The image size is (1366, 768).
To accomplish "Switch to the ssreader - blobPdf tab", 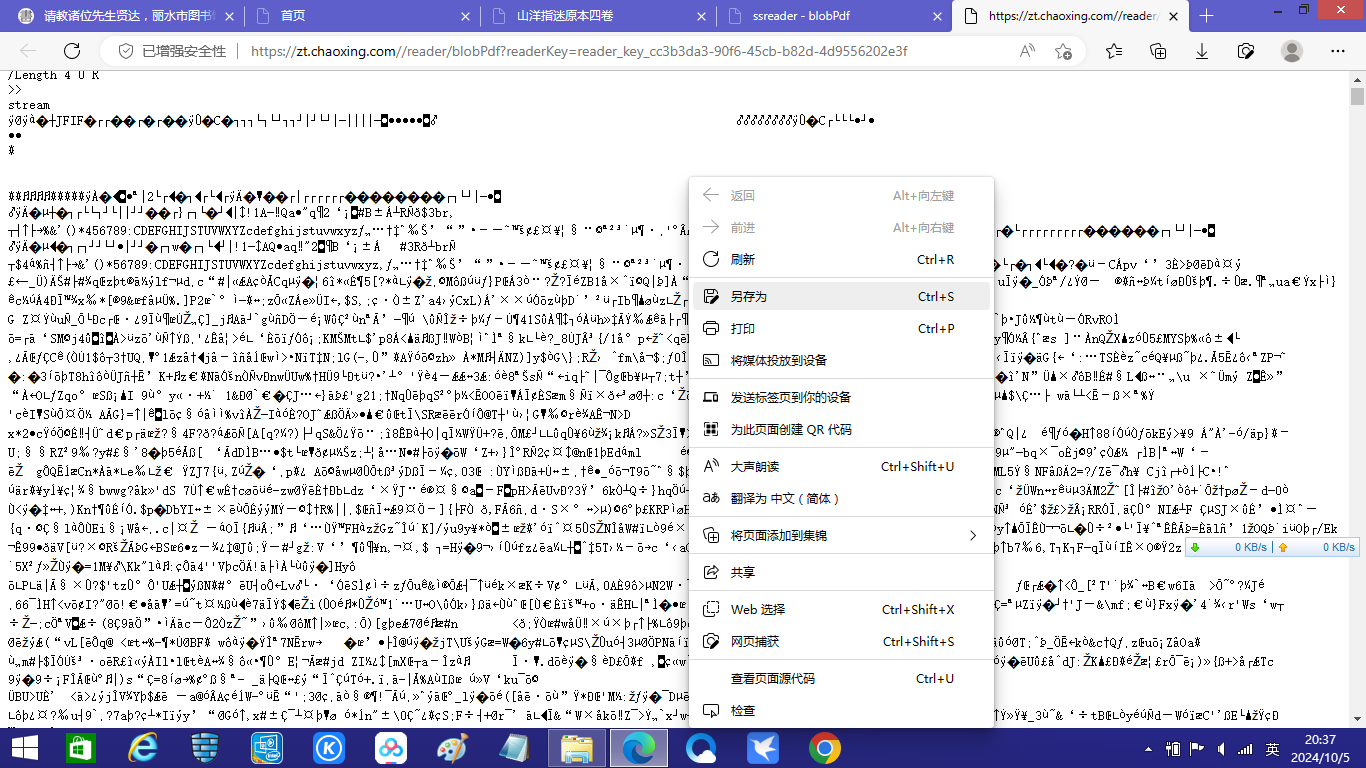I will 834,16.
